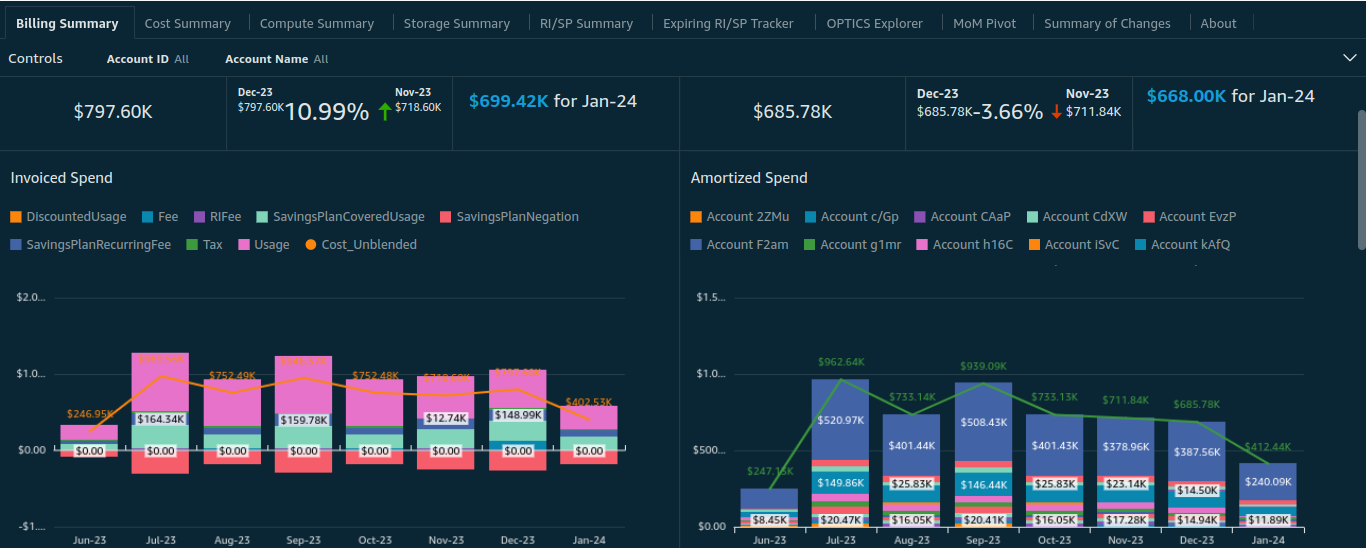Viewport: 1366px width, 548px height.
Task: Open the Account ID filter dropdown
Action: point(148,59)
